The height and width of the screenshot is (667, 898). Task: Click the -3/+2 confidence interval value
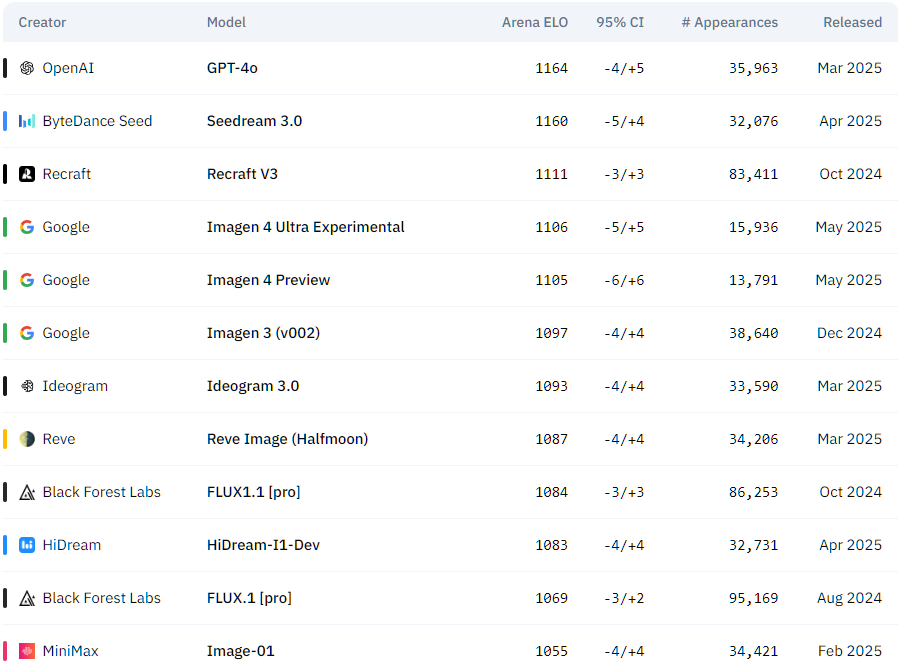tap(624, 598)
